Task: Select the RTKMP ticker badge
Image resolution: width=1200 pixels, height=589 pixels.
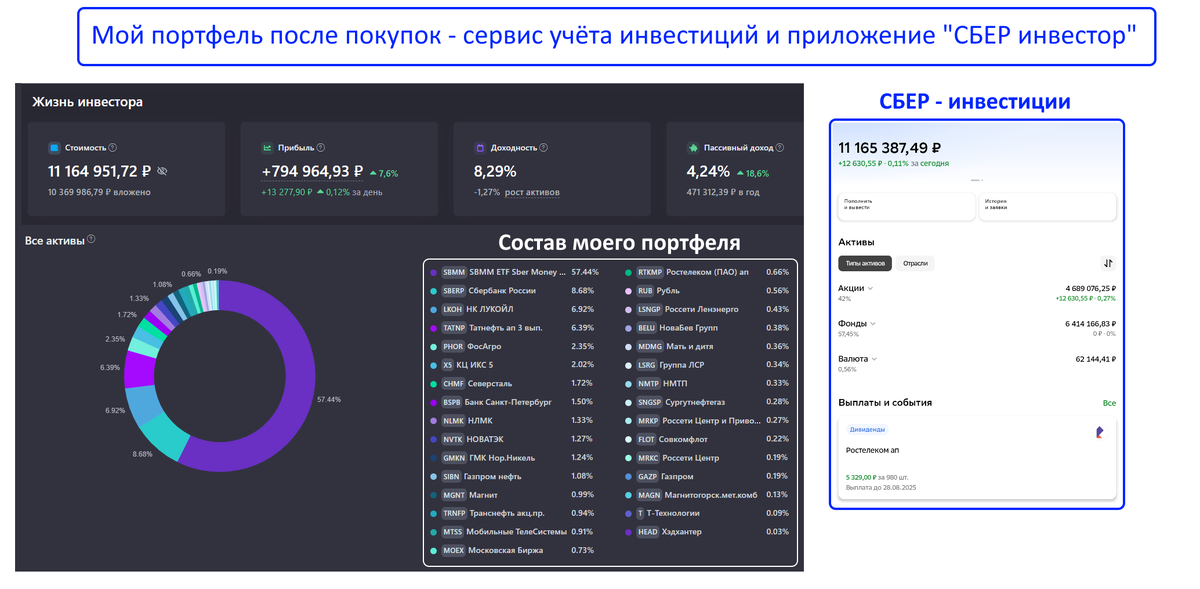Action: coord(650,272)
